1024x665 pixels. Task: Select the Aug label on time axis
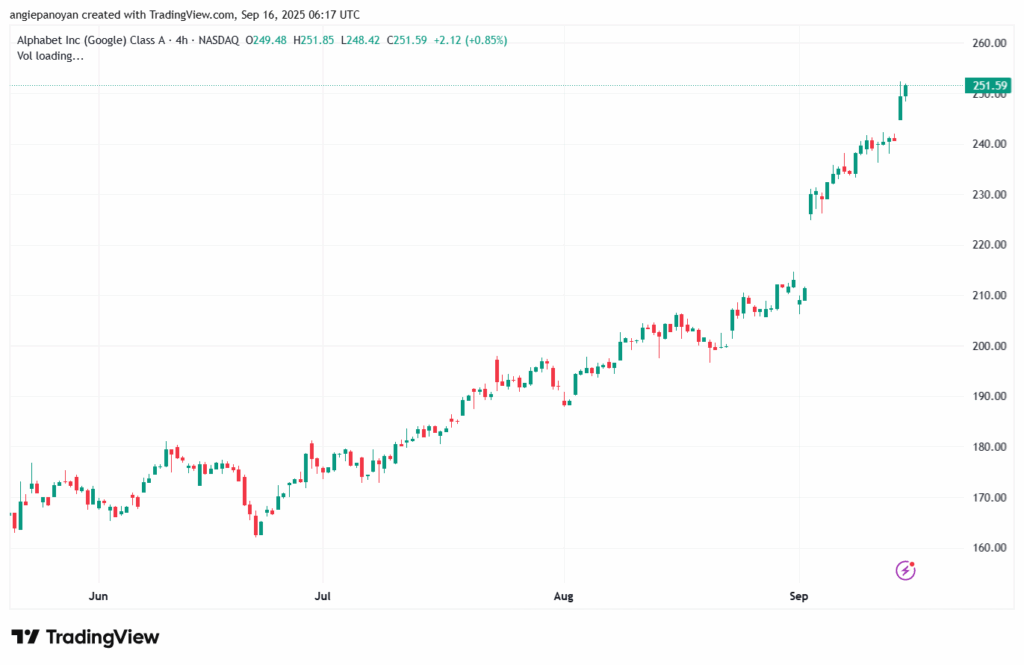565,596
